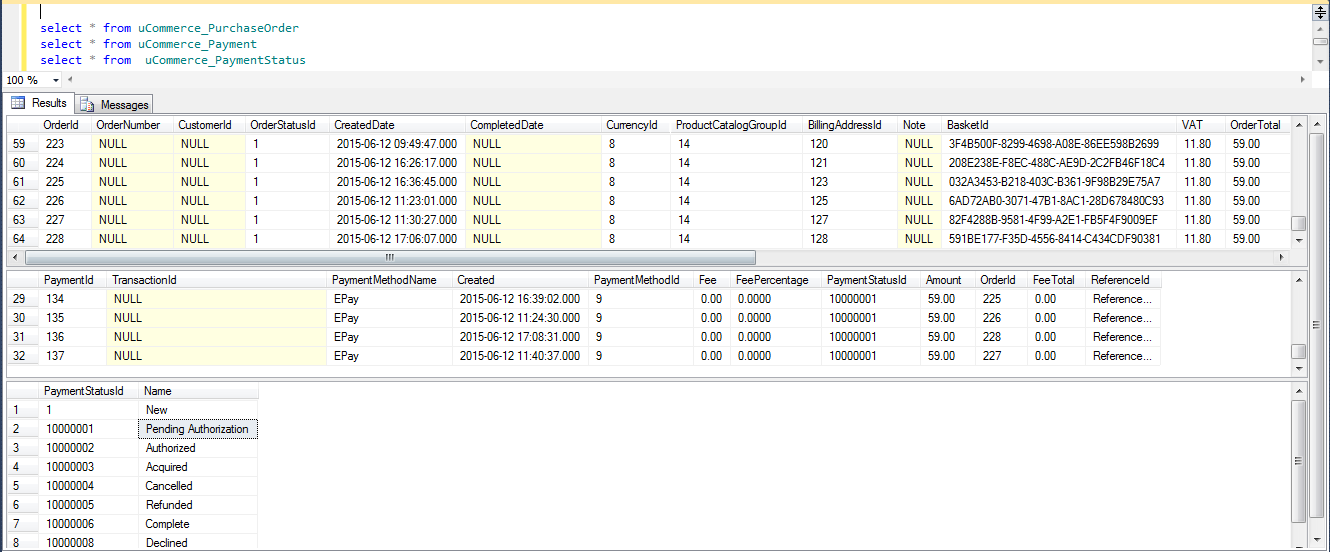Select the Acquired status cell
1330x552 pixels.
click(x=199, y=467)
